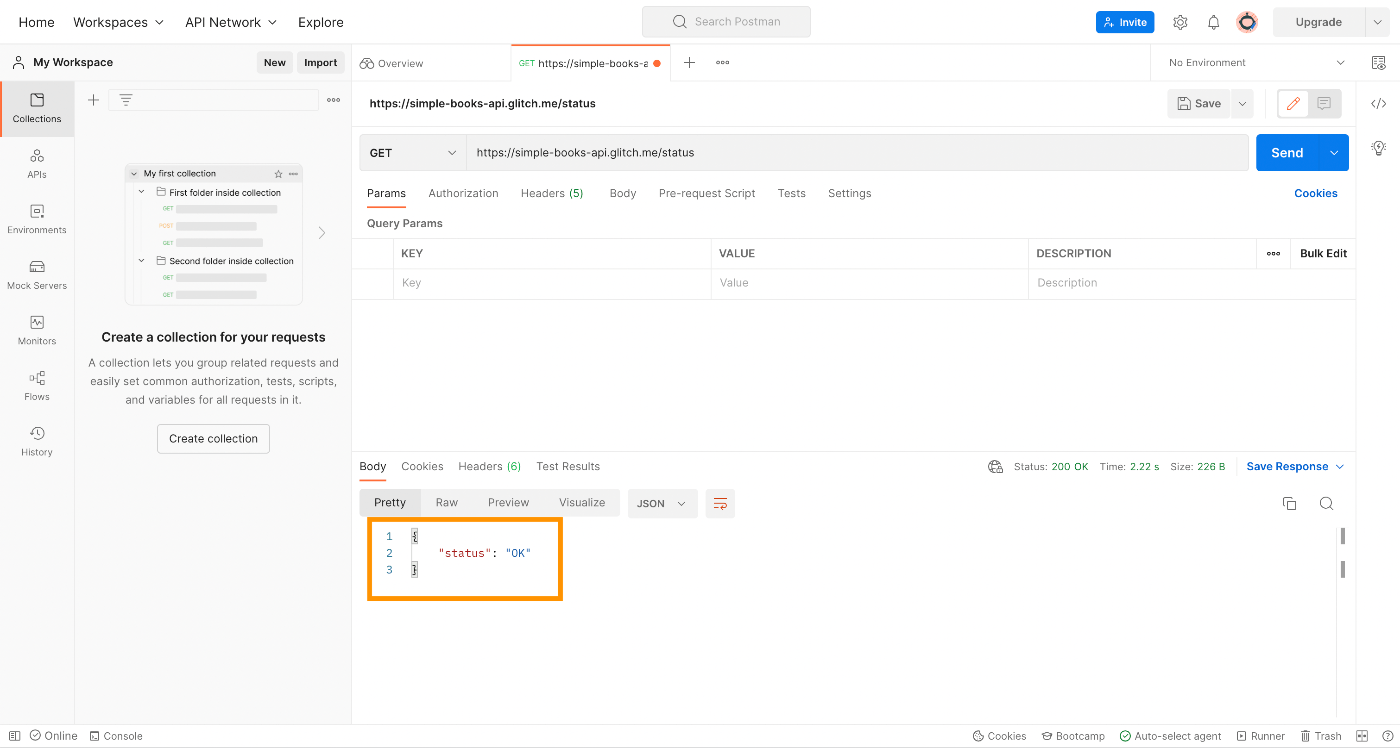This screenshot has width=1400, height=748.
Task: Switch to the Pre-request Script tab
Action: (707, 193)
